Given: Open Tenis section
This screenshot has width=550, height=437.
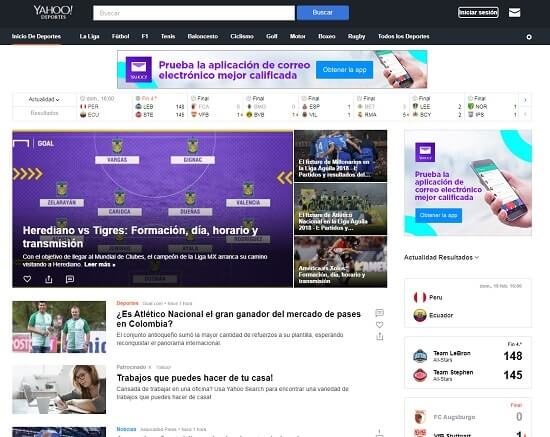Looking at the screenshot, I should tap(168, 36).
